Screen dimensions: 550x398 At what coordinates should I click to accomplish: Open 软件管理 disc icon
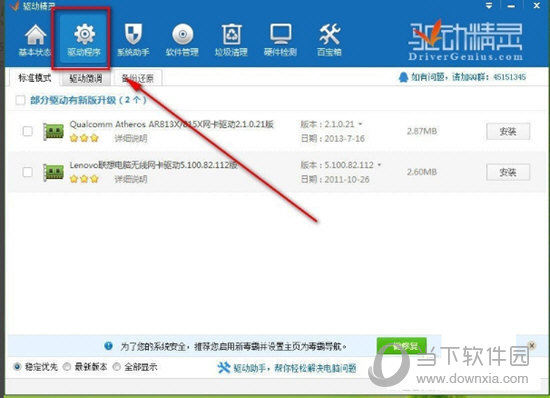(182, 34)
